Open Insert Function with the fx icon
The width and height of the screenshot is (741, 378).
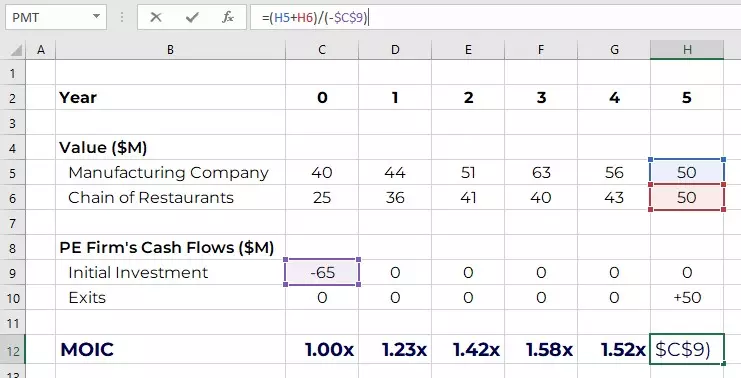pos(228,17)
